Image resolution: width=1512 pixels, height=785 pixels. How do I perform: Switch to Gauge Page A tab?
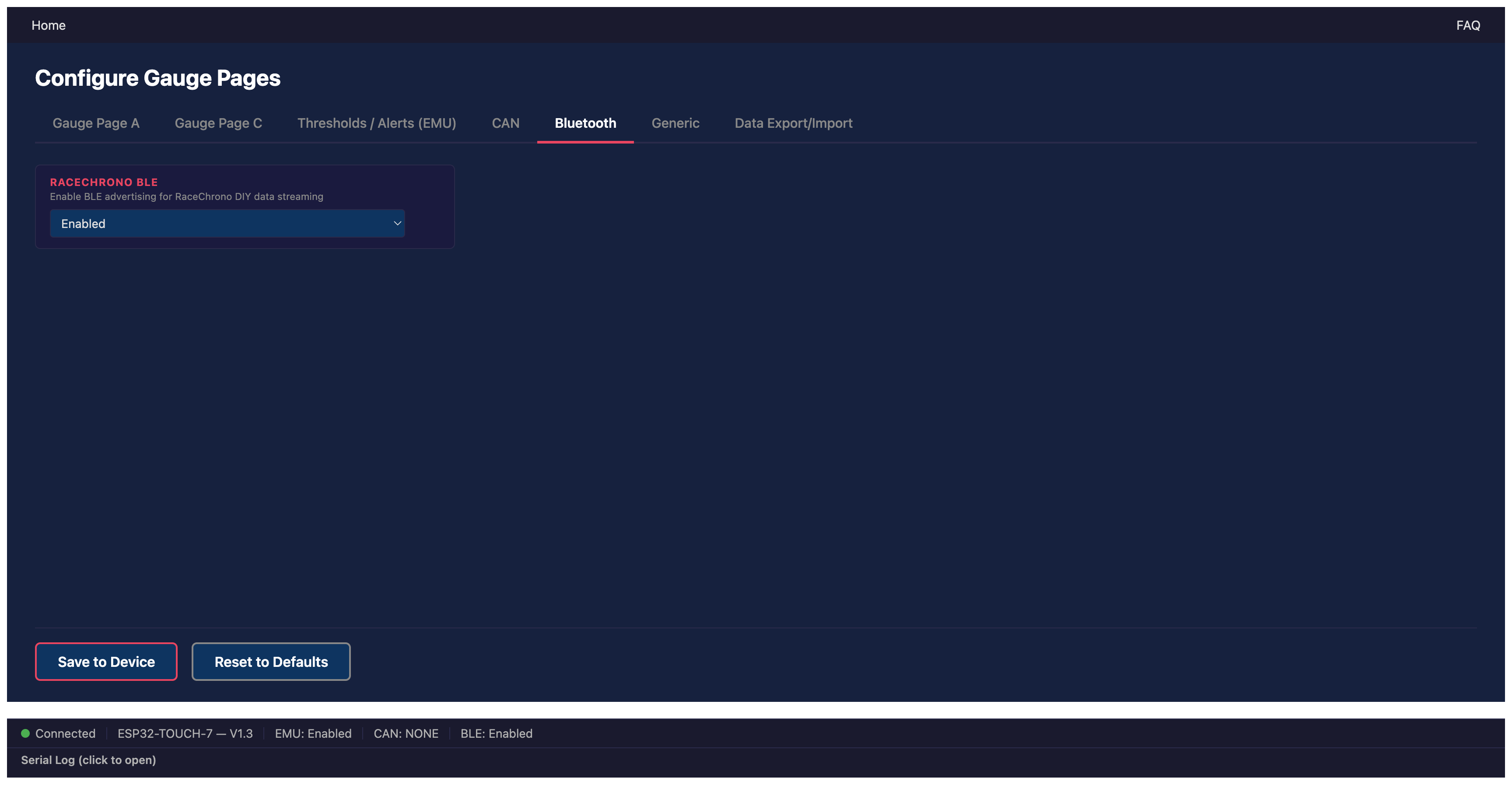96,123
